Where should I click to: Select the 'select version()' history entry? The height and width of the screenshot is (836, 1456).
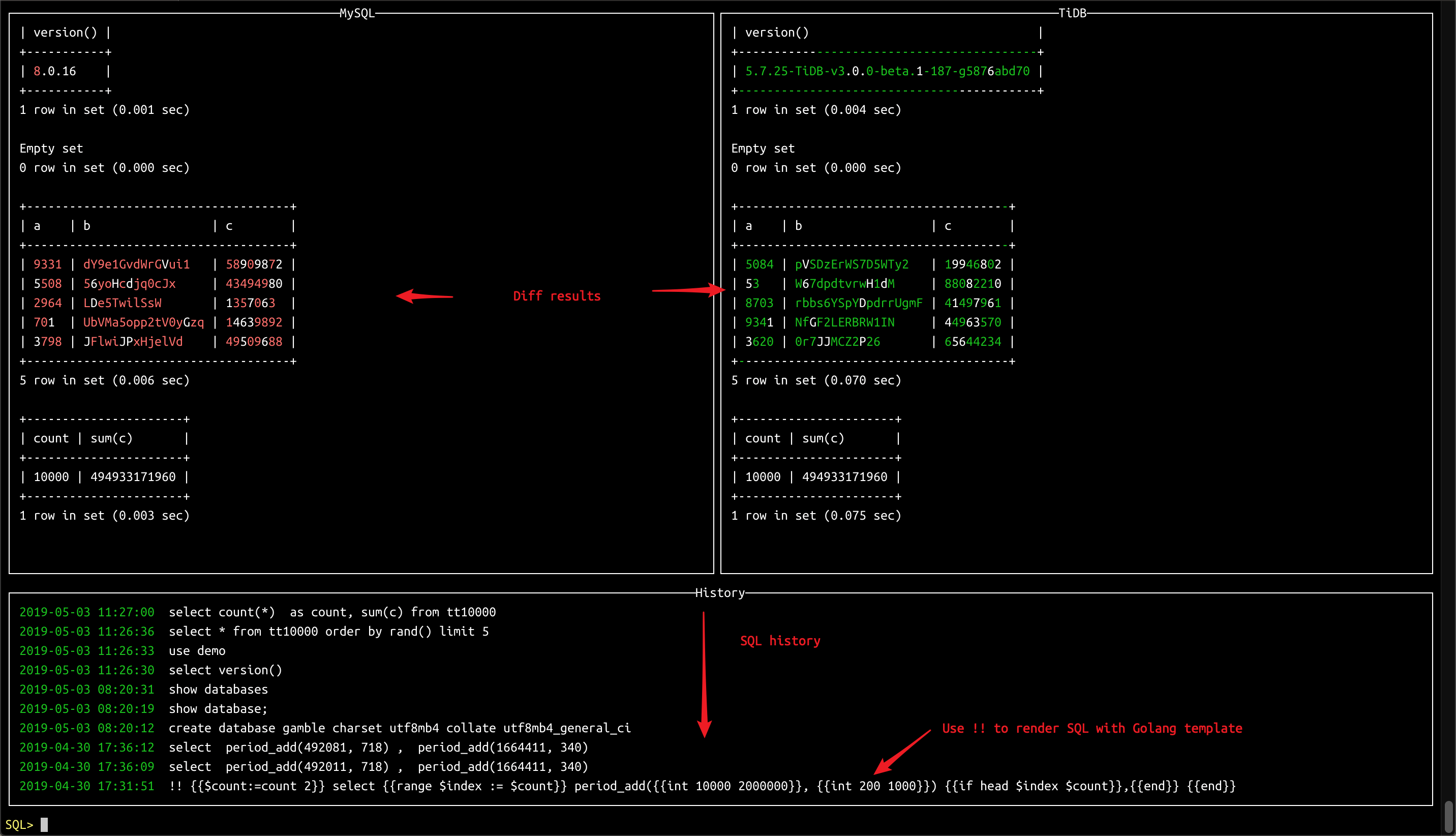click(x=225, y=670)
